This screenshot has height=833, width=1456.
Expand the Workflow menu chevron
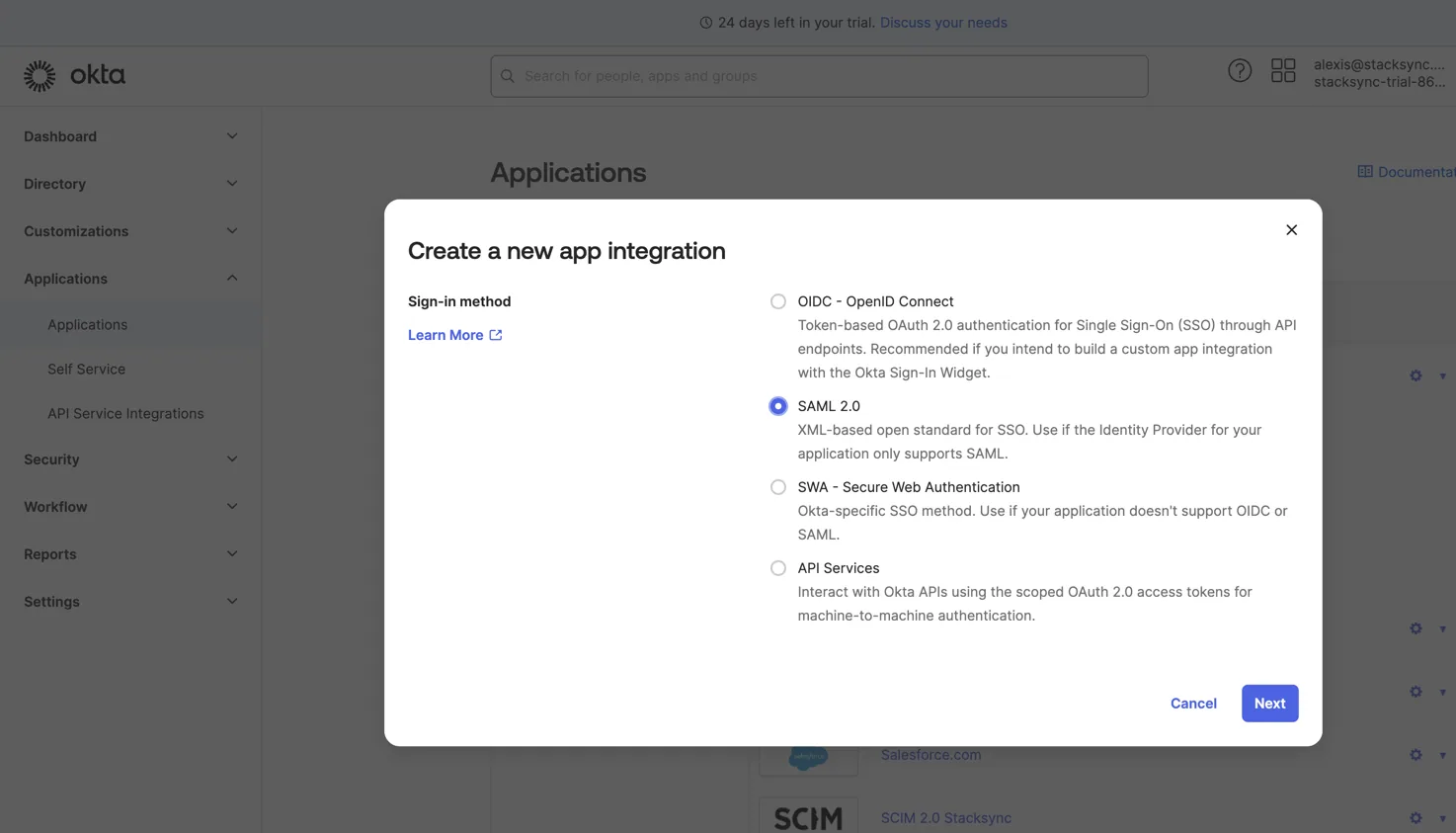(x=232, y=507)
